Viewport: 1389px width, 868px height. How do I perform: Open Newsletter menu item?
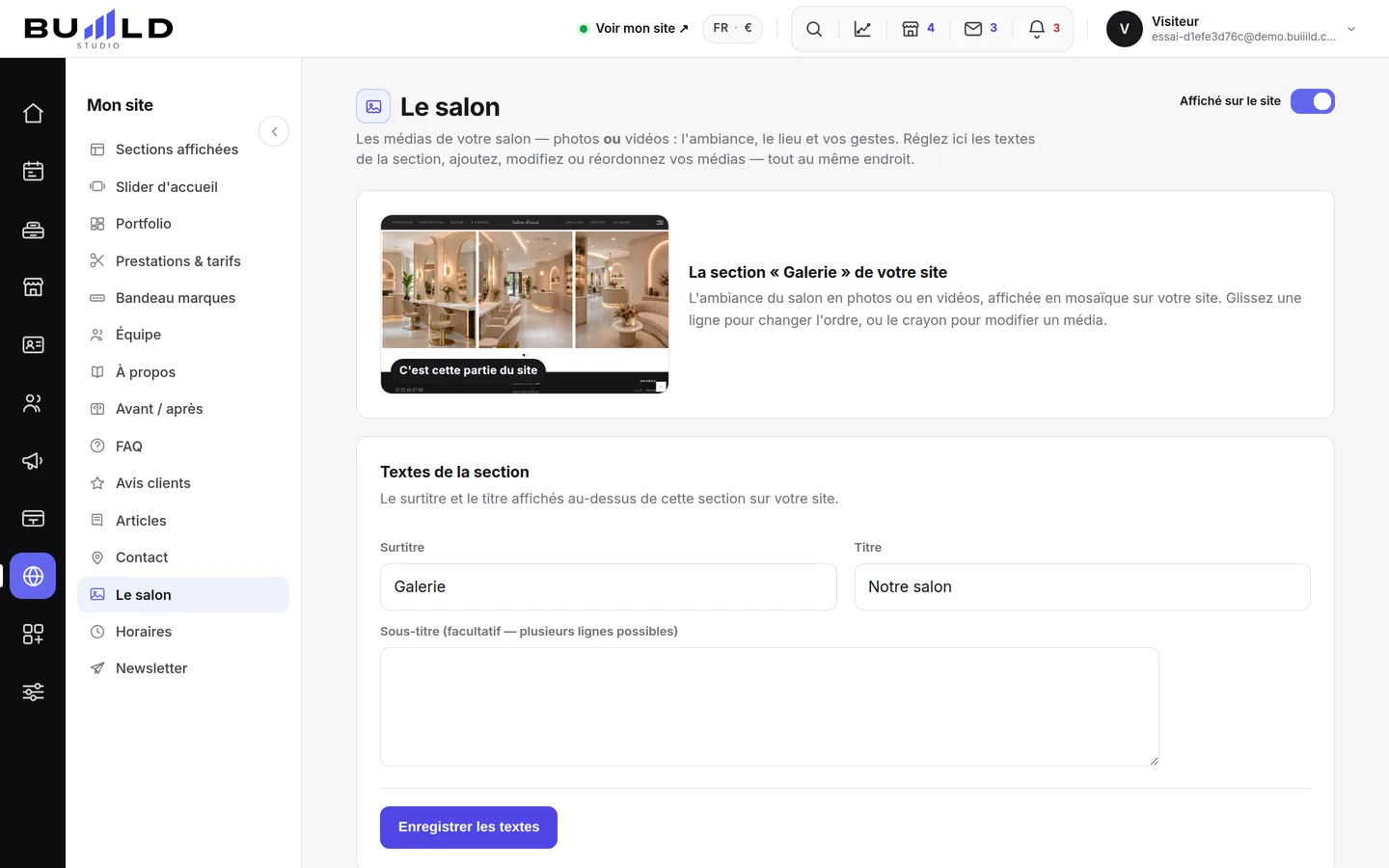183,668
